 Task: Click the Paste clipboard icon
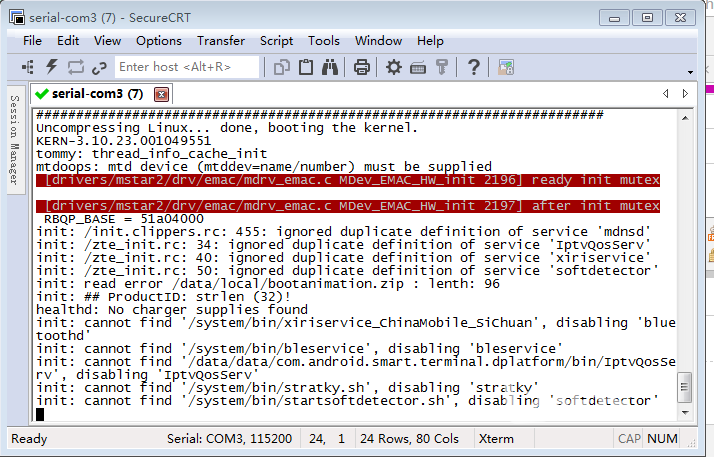306,67
